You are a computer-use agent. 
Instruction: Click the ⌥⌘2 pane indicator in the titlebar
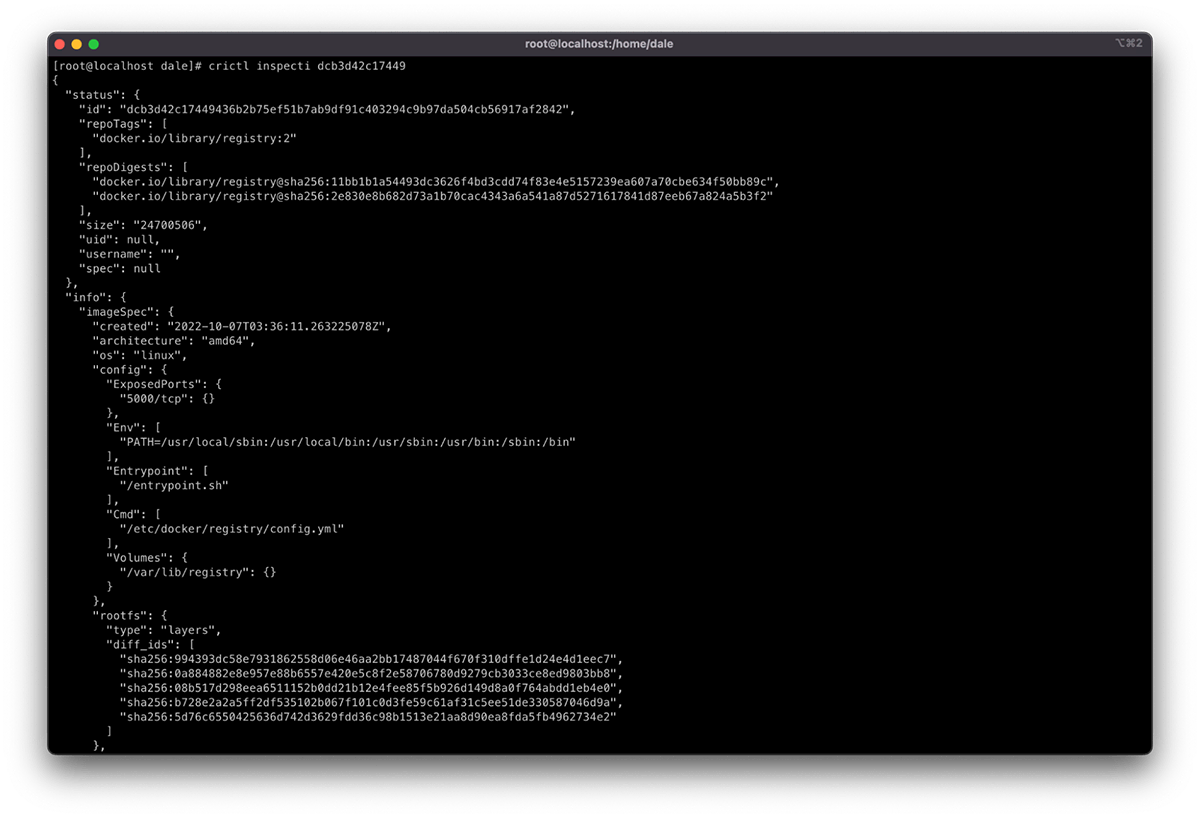tap(1128, 44)
